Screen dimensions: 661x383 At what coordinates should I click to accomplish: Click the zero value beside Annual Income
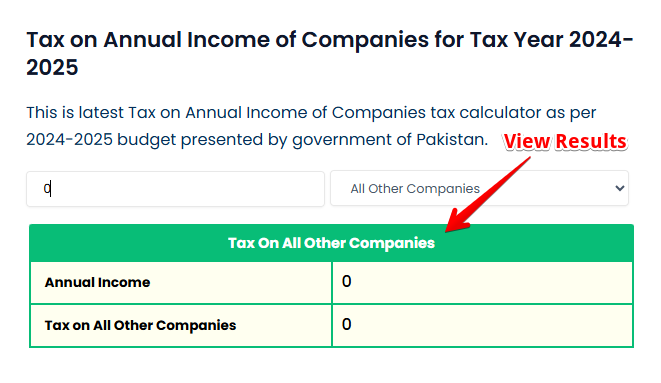347,281
